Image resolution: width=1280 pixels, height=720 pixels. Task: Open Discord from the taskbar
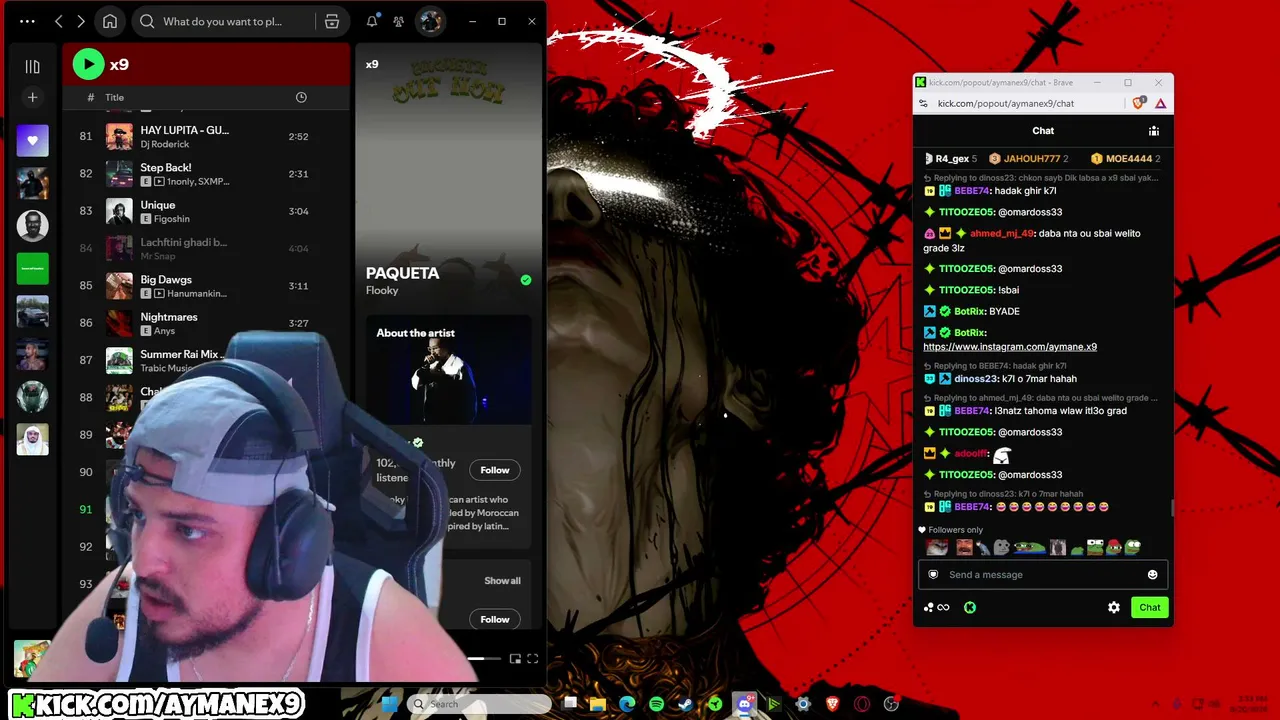(745, 704)
